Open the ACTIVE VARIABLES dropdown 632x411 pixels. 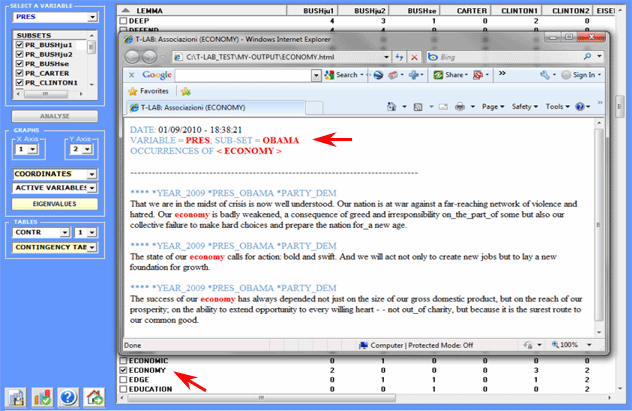point(92,188)
